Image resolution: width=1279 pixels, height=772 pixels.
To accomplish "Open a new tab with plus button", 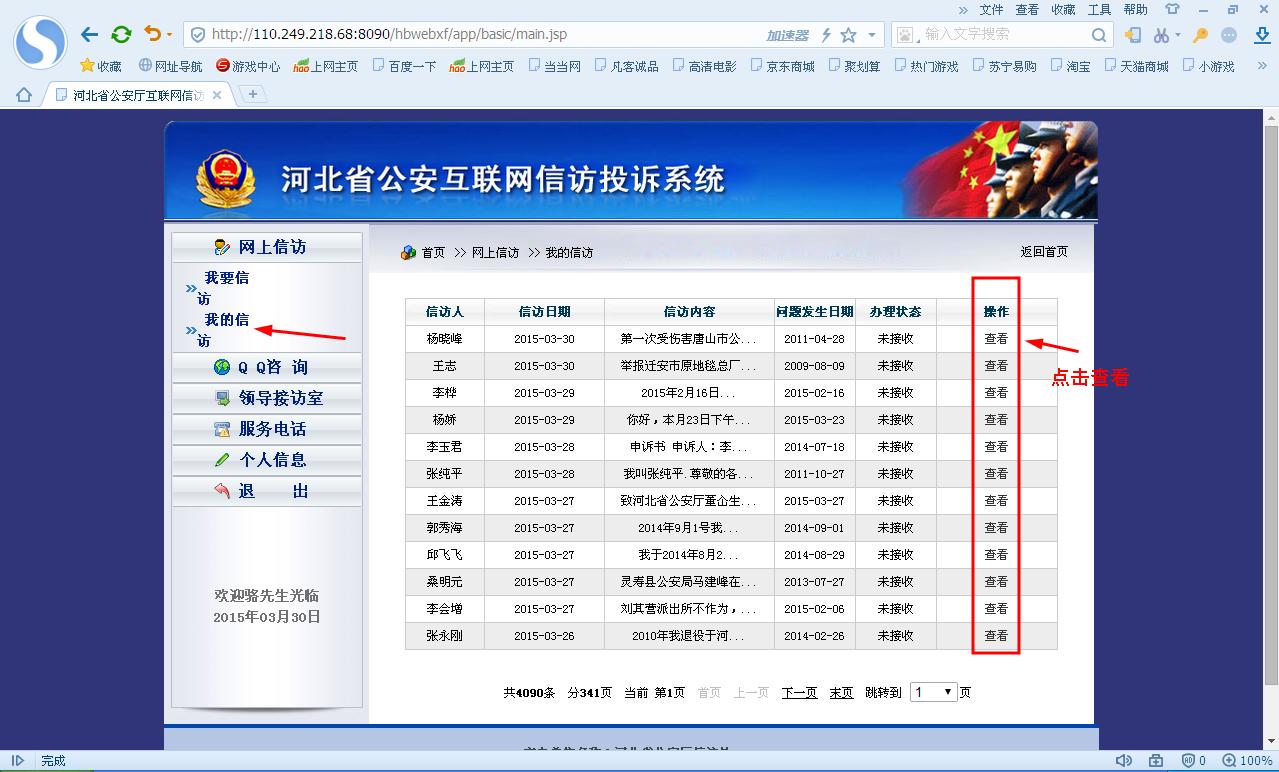I will pos(252,94).
